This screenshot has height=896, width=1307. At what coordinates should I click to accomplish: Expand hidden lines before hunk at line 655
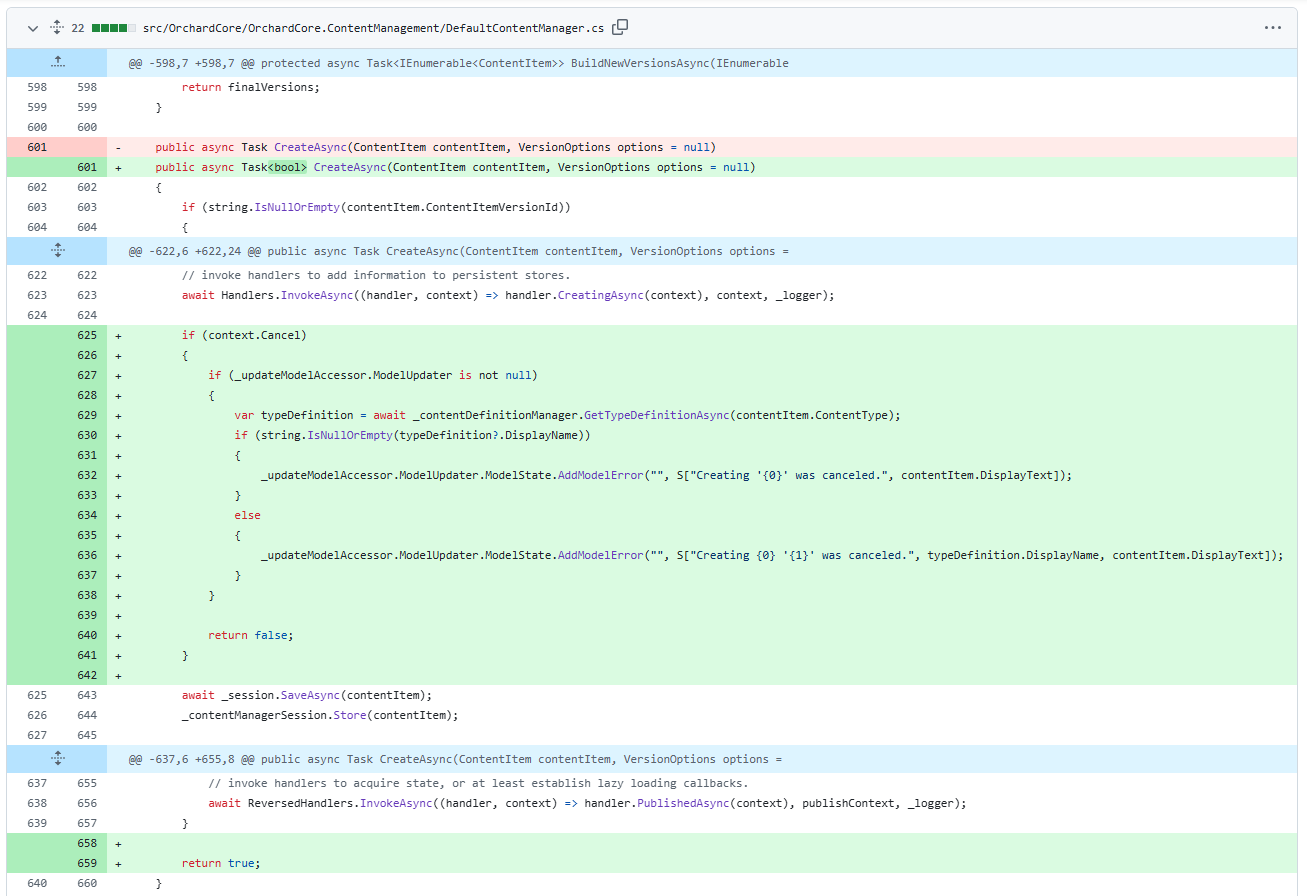point(57,759)
